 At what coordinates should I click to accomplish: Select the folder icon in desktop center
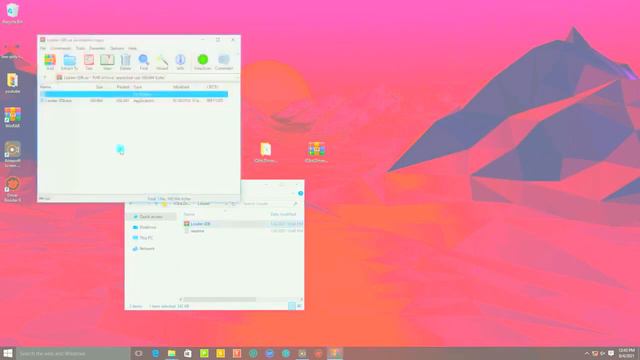(266, 153)
